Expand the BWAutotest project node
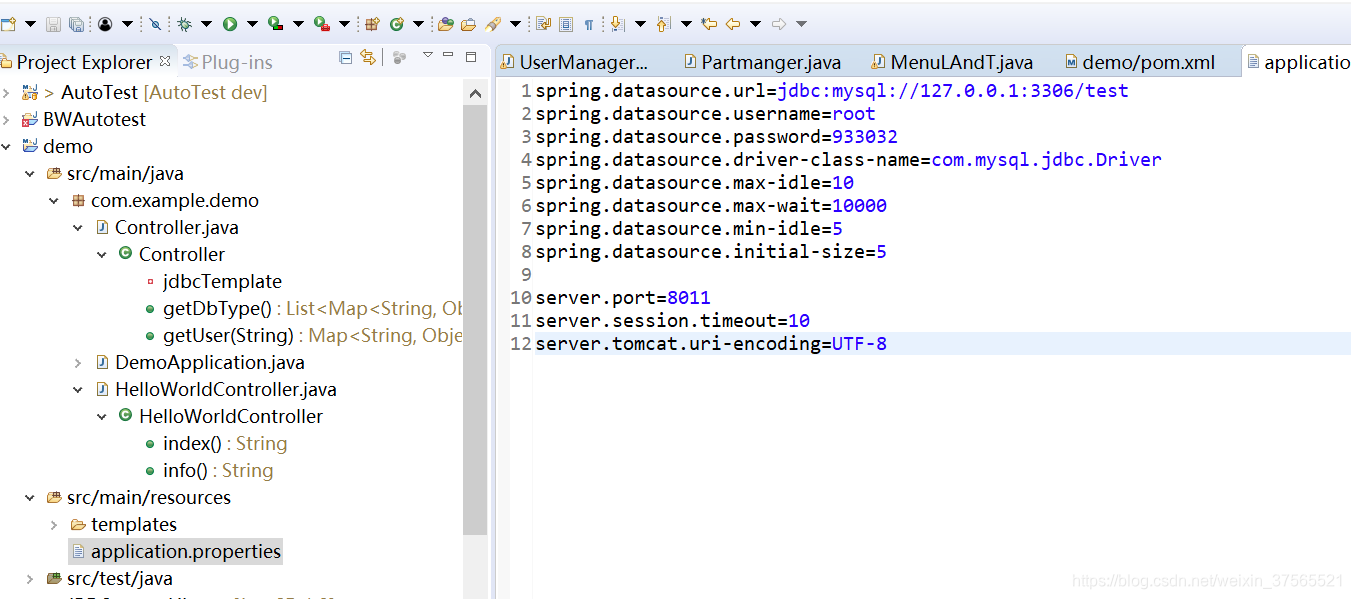Viewport: 1351px width, 599px height. (6, 119)
